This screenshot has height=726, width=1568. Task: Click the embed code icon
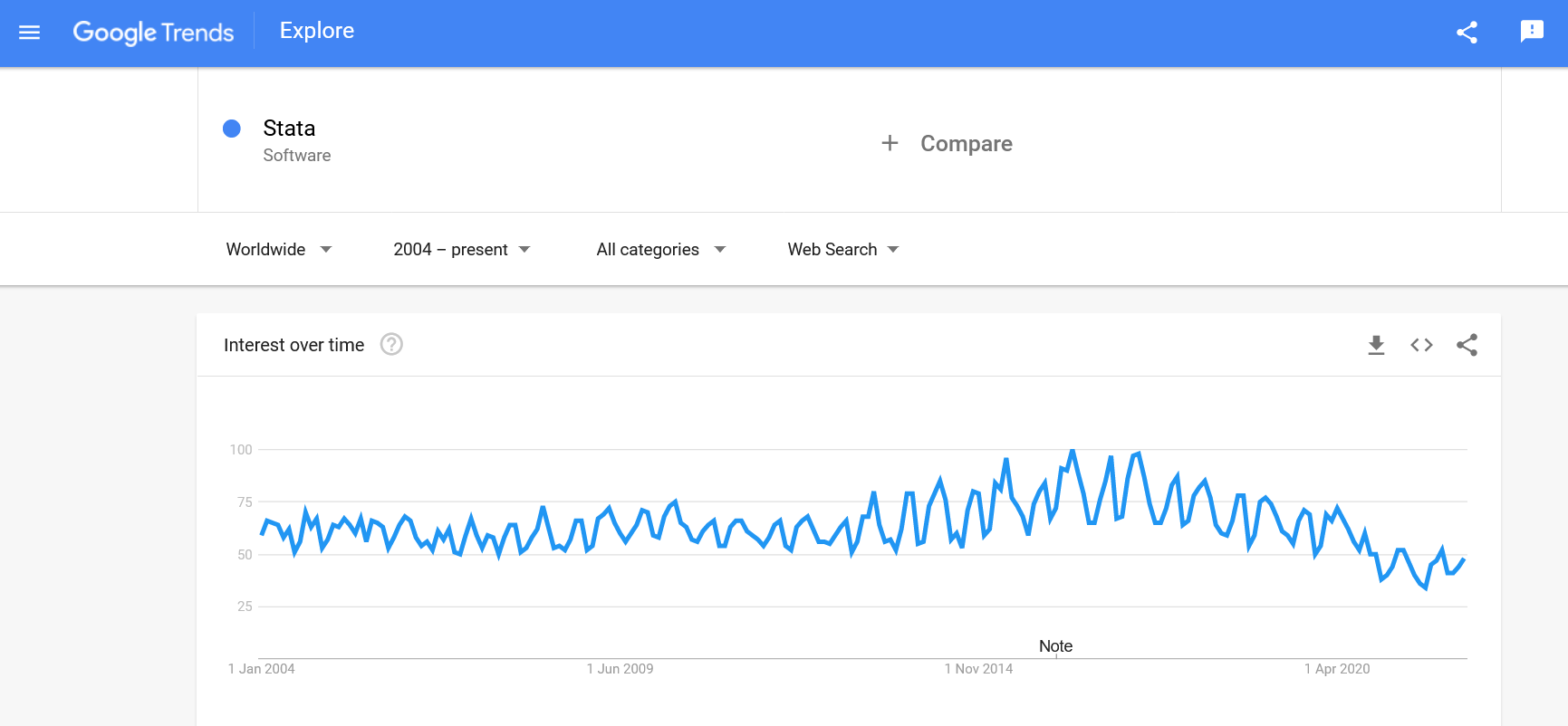coord(1421,345)
